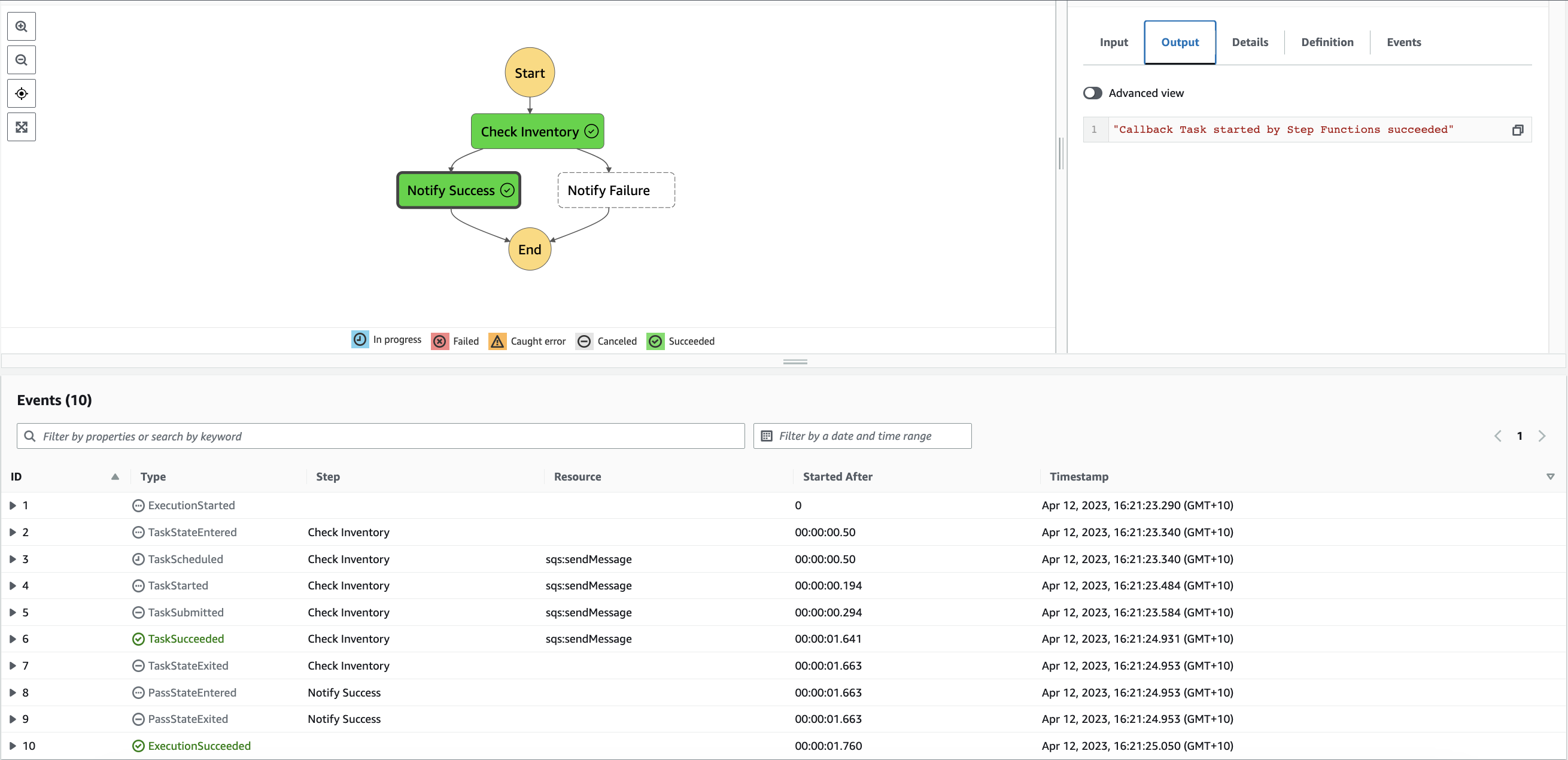The width and height of the screenshot is (1568, 760).
Task: Click page number 1 in pagination
Action: pyautogui.click(x=1520, y=436)
